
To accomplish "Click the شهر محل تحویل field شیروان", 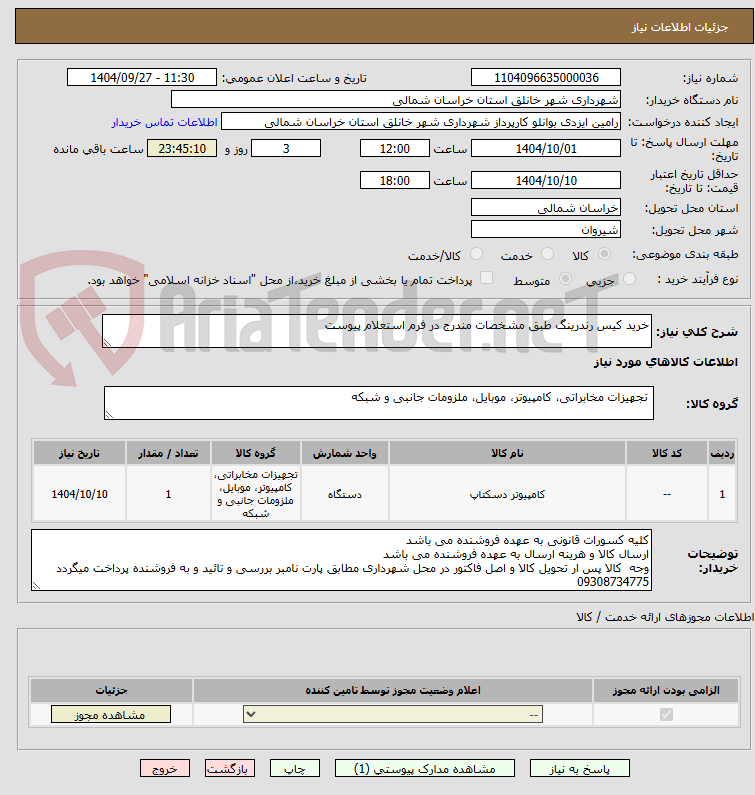I will [x=546, y=229].
